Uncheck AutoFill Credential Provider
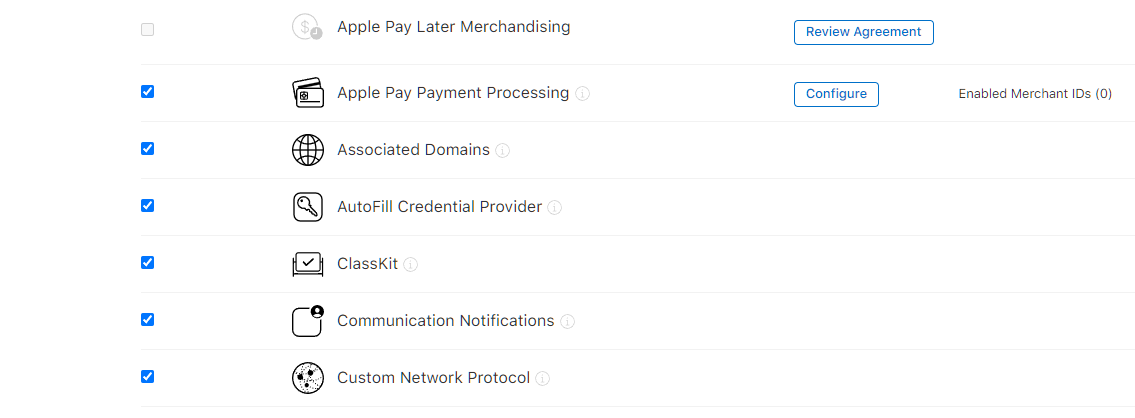The image size is (1135, 418). click(x=148, y=206)
